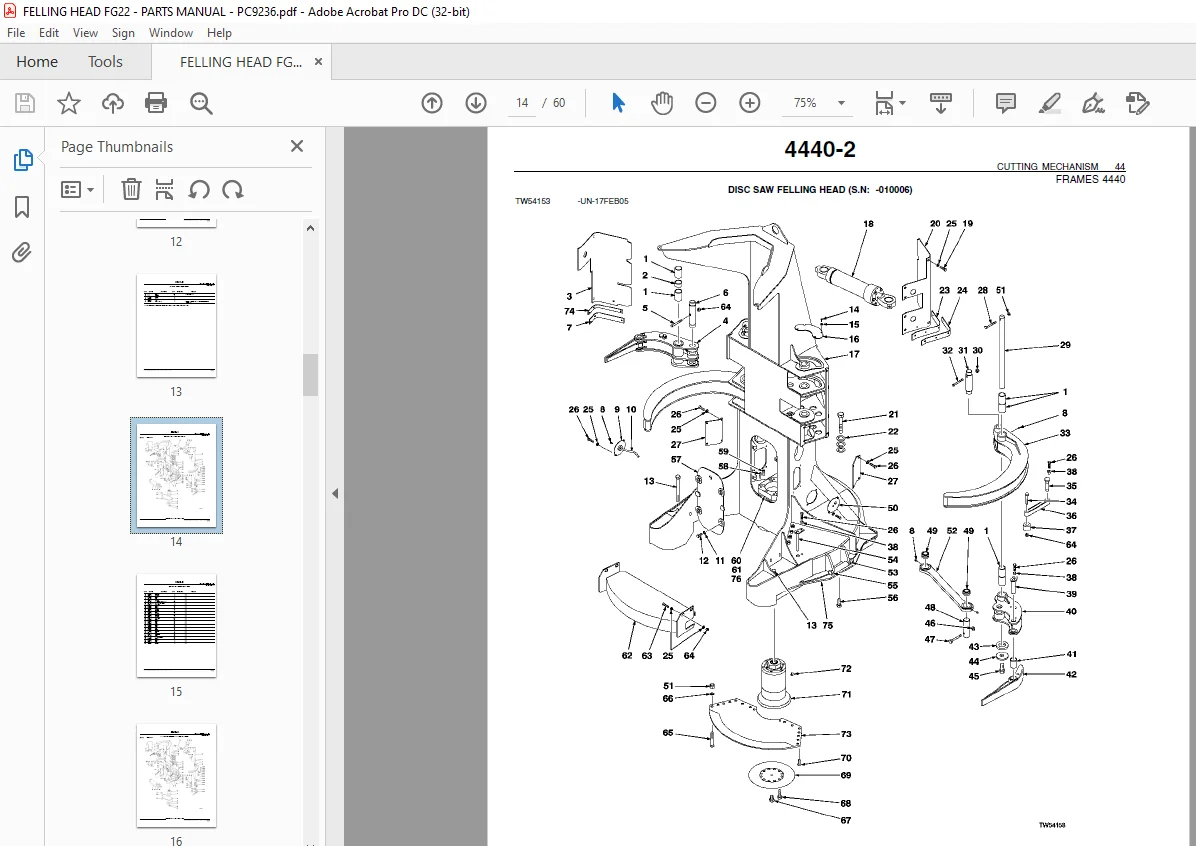1196x846 pixels.
Task: Select page 14 thumbnail
Action: pos(176,475)
